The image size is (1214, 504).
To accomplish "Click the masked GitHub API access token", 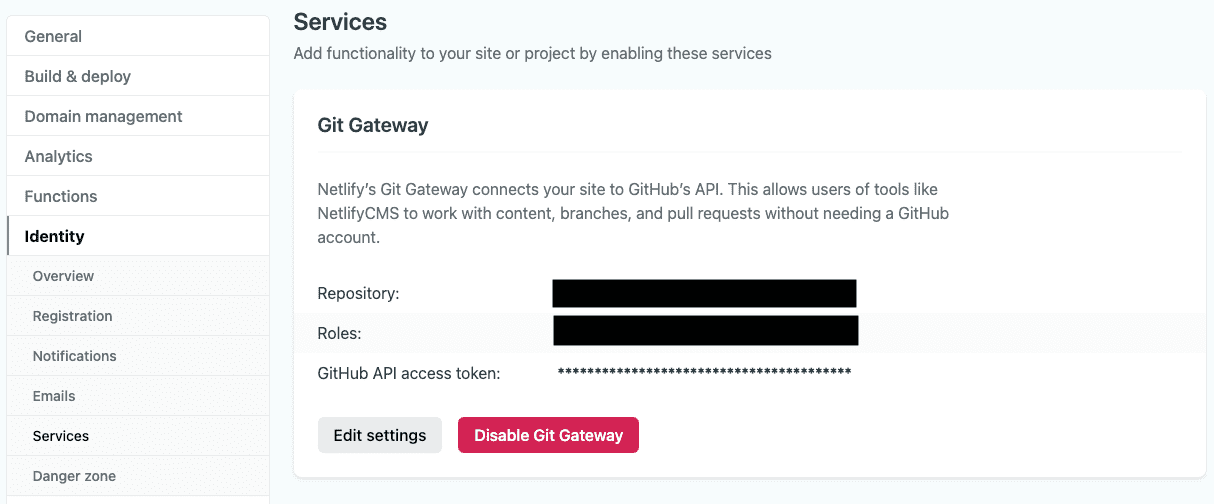I will point(704,372).
